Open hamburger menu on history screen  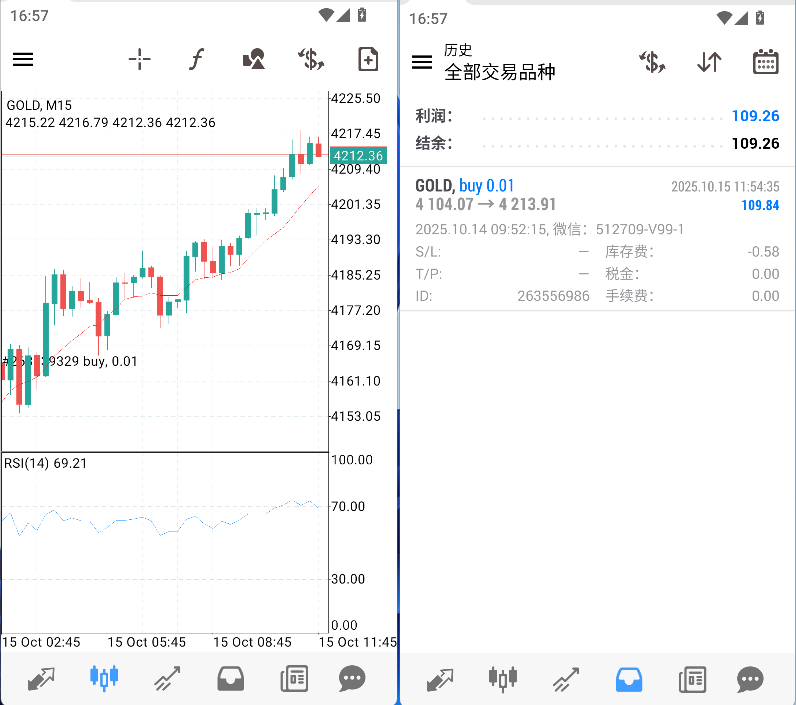point(422,62)
